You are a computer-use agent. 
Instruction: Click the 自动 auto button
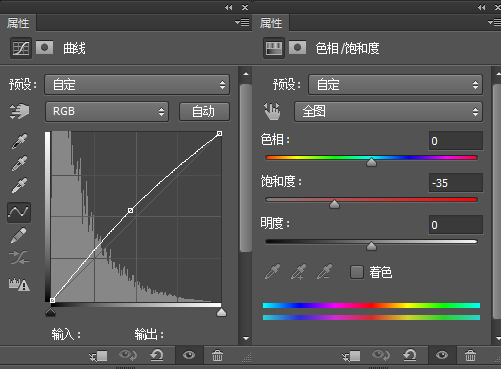204,112
